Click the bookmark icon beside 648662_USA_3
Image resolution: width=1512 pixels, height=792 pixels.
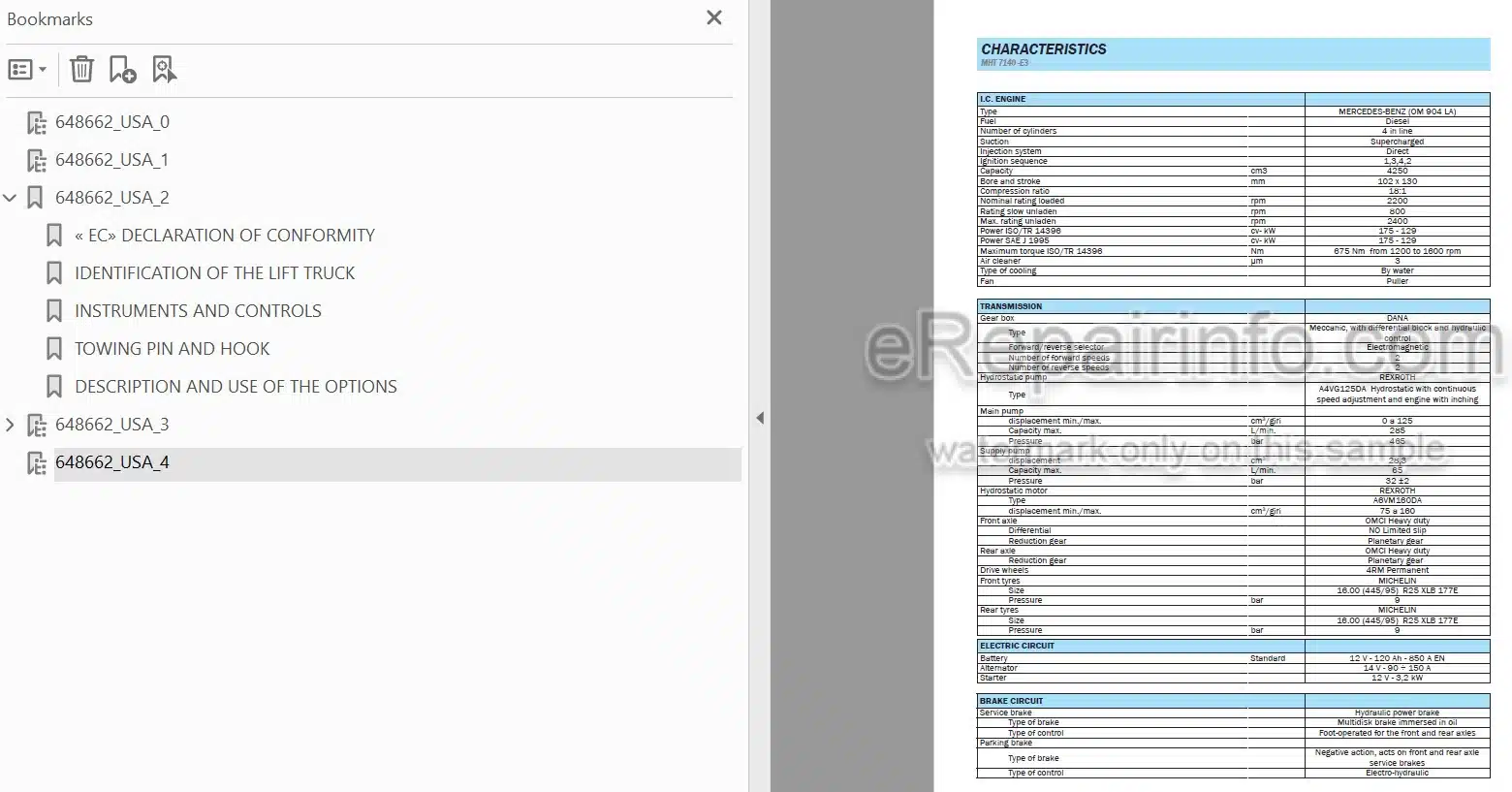pyautogui.click(x=36, y=425)
